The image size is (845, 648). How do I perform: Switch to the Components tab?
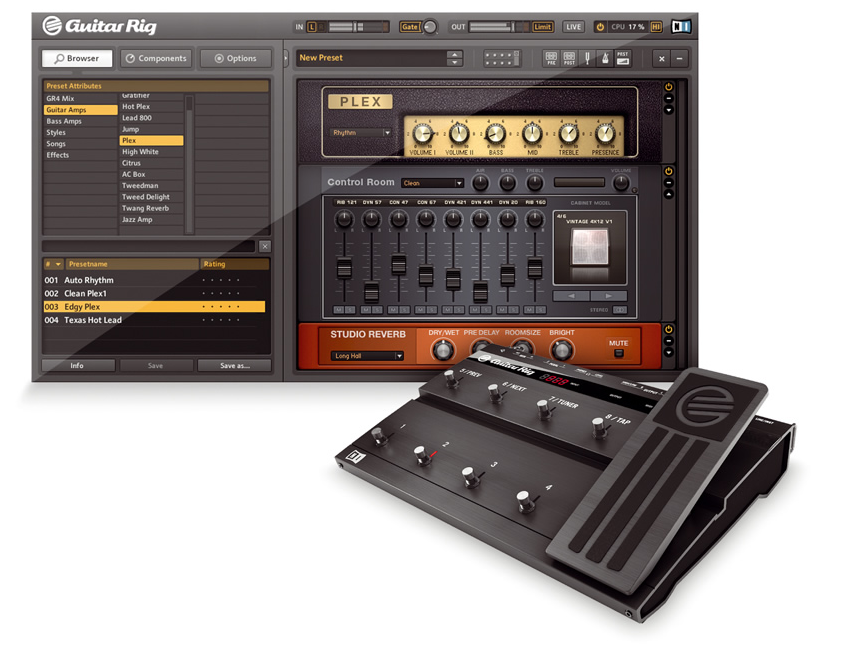tap(157, 58)
